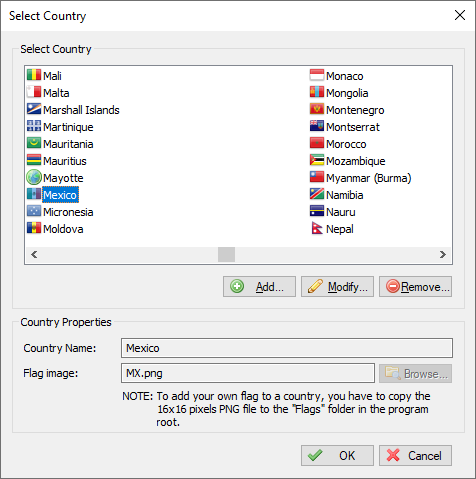Click the Namibia flag icon
The width and height of the screenshot is (476, 479).
(317, 194)
